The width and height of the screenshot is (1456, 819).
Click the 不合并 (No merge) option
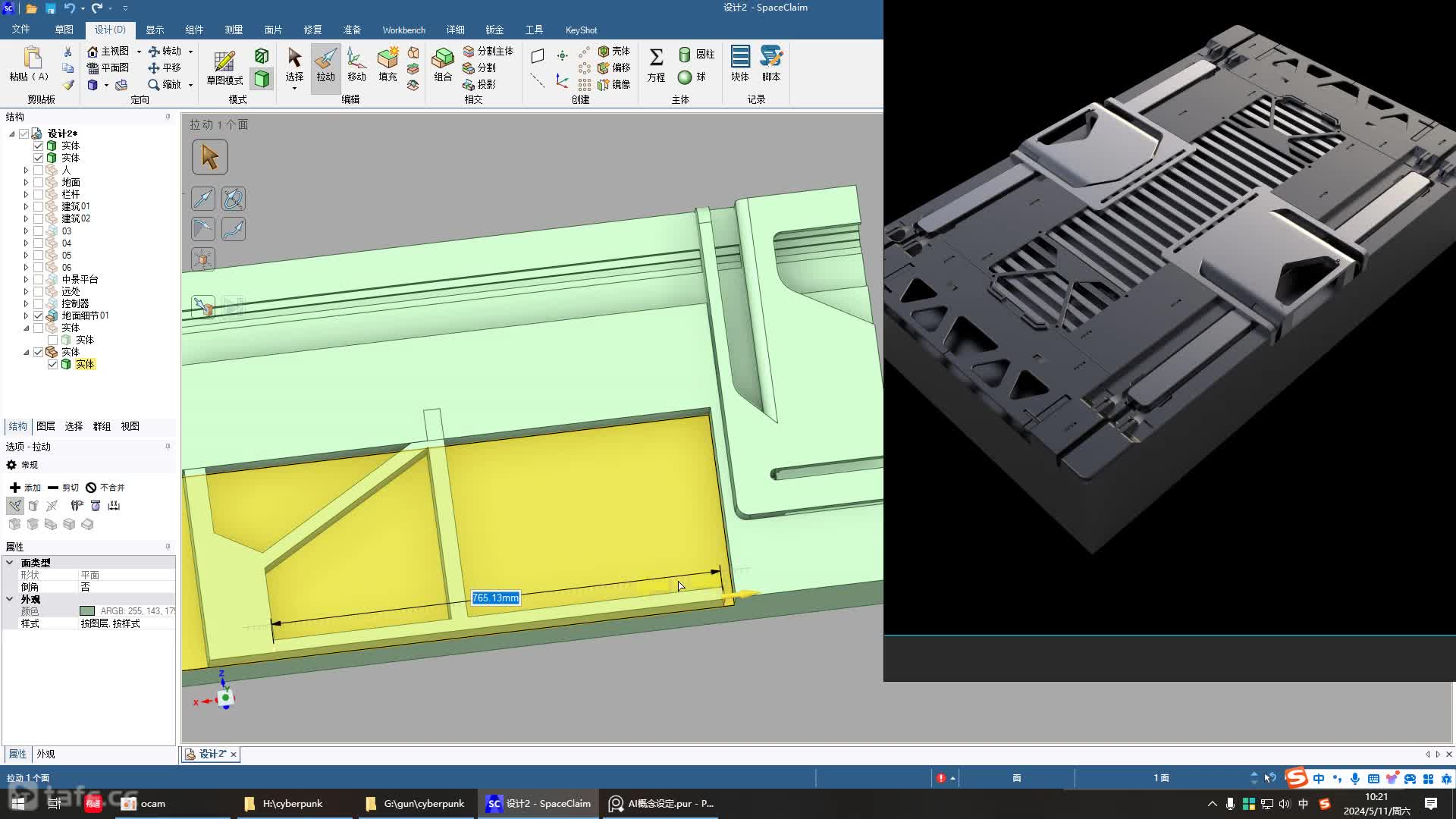105,488
